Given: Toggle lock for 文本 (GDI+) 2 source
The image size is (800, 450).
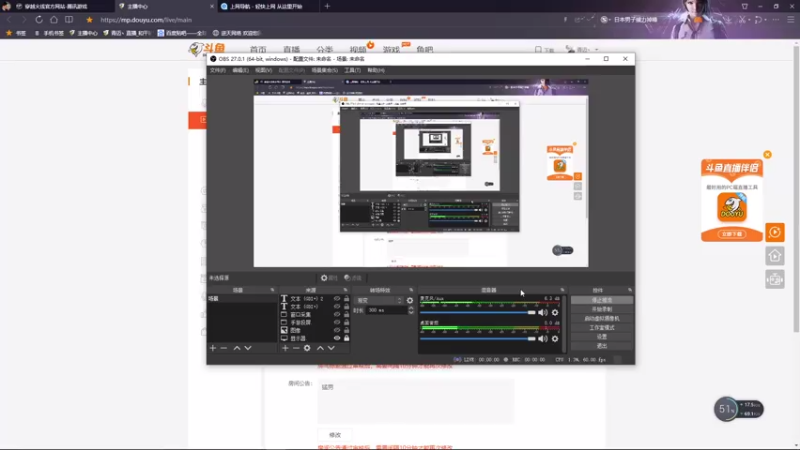Looking at the screenshot, I should tap(346, 298).
